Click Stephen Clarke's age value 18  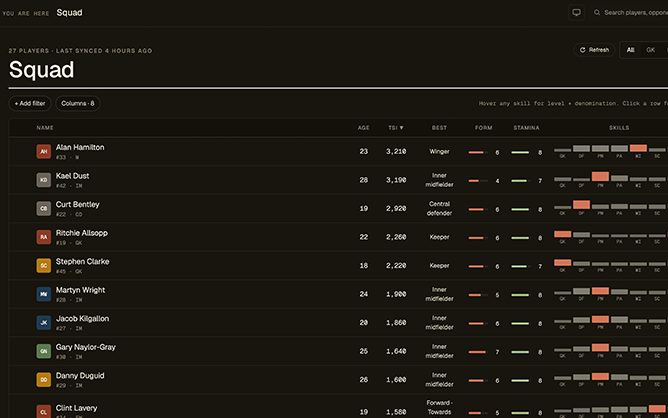pos(363,265)
